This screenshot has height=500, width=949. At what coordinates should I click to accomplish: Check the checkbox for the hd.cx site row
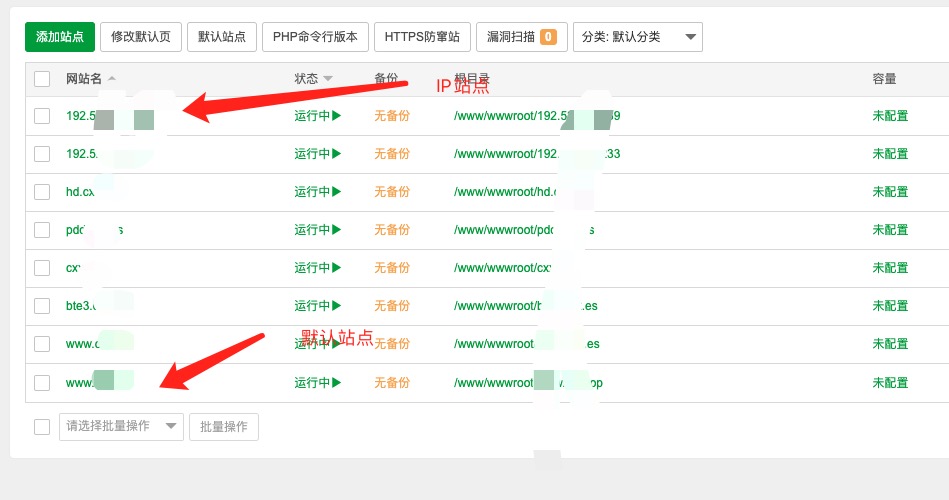[x=42, y=192]
